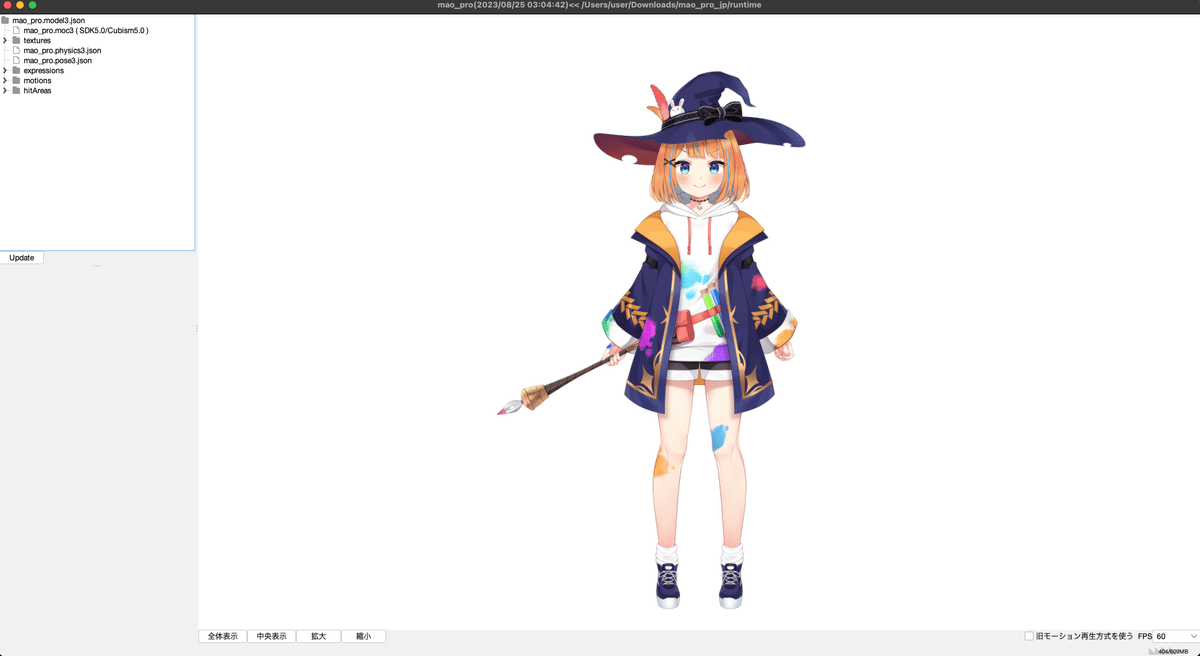The image size is (1200, 656).
Task: Click the motions folder icon
Action: point(17,80)
